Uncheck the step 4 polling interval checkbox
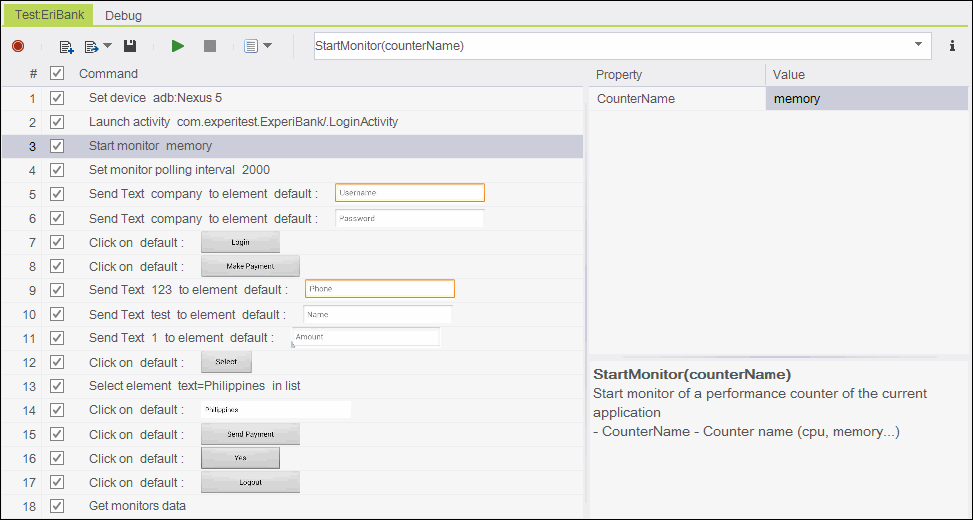973x520 pixels. (x=57, y=170)
